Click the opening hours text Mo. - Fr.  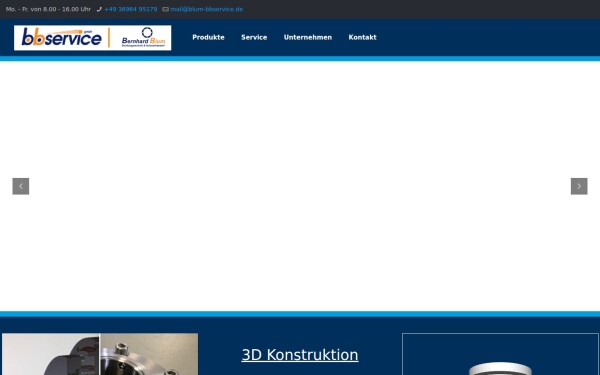[x=48, y=9]
